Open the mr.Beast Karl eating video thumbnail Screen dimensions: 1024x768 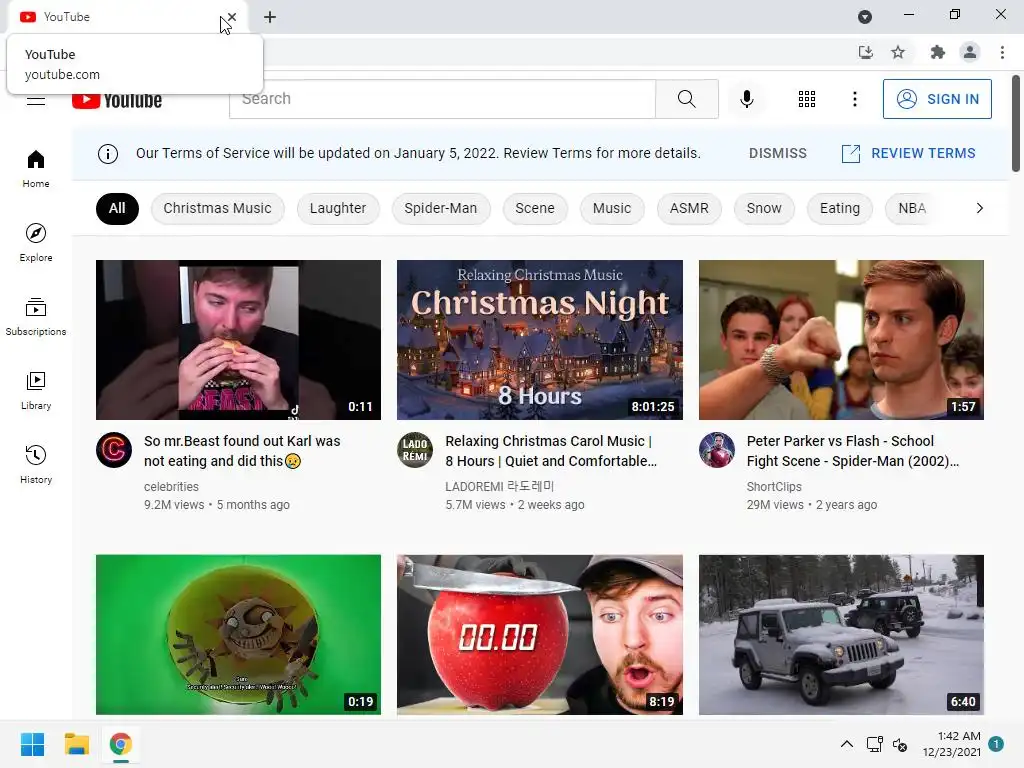(238, 340)
